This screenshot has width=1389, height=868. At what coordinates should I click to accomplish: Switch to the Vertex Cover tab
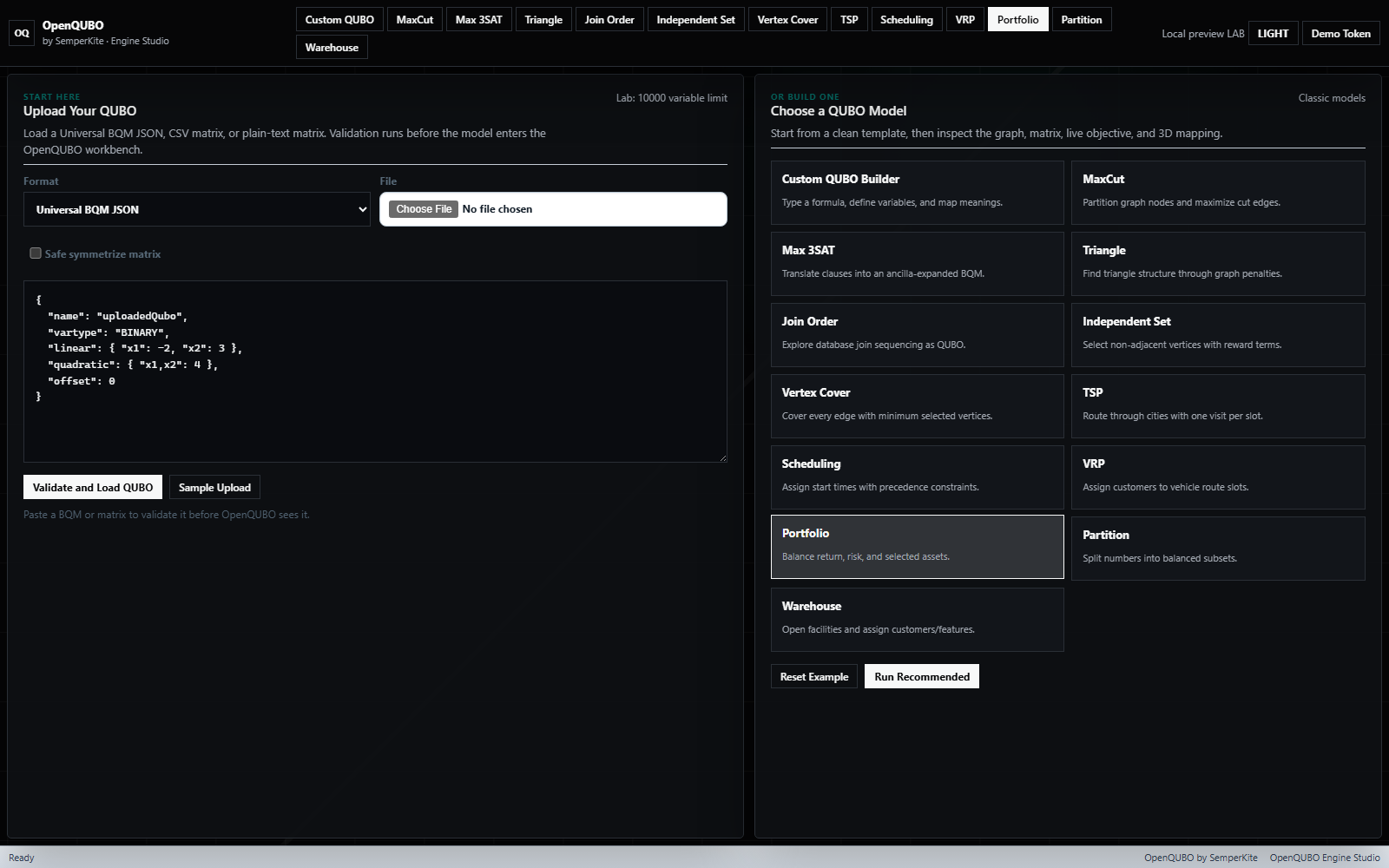(787, 19)
